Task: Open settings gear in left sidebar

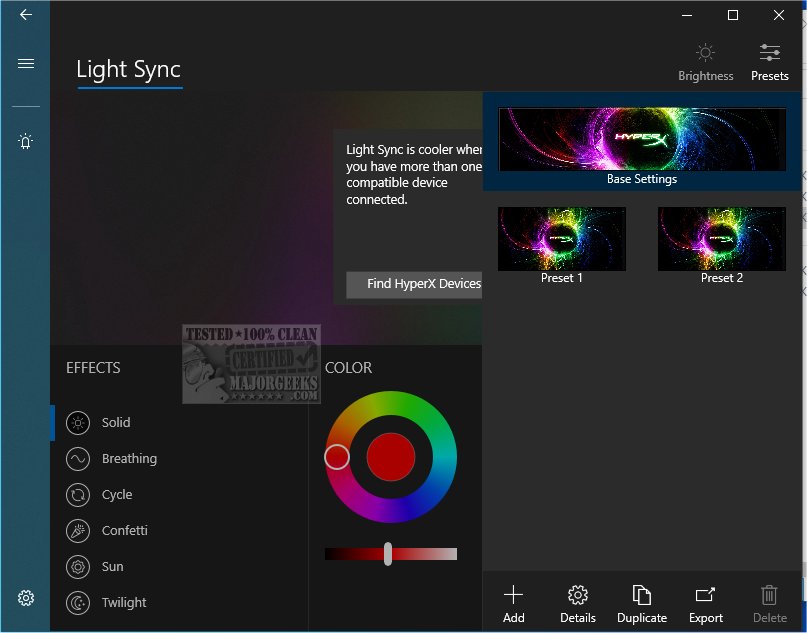Action: (26, 598)
